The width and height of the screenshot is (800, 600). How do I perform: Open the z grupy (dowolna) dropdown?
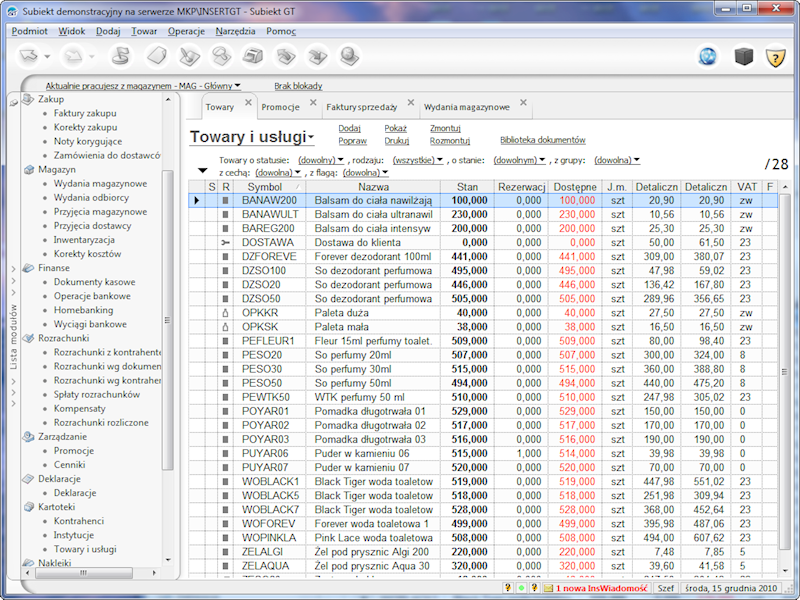(x=617, y=160)
